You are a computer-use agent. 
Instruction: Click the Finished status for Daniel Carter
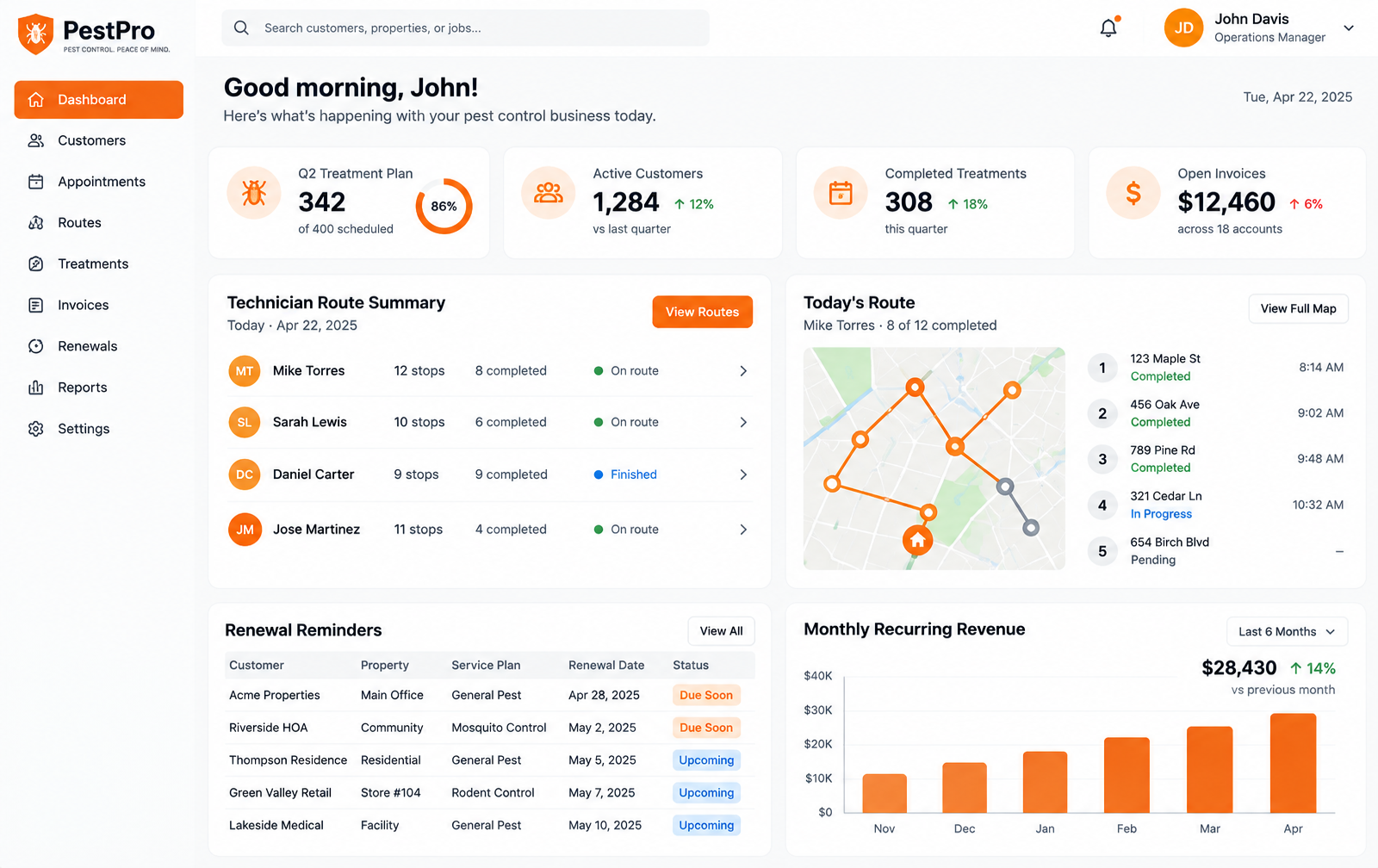coord(633,474)
